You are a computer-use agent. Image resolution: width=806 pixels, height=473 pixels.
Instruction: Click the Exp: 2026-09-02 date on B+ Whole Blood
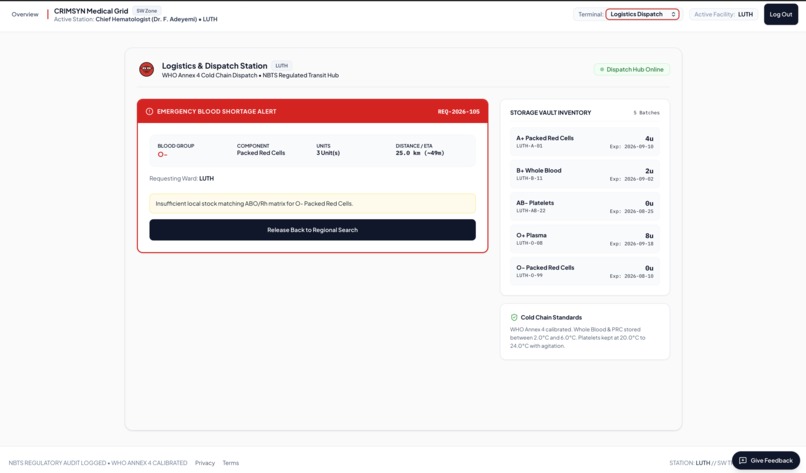[x=631, y=179]
